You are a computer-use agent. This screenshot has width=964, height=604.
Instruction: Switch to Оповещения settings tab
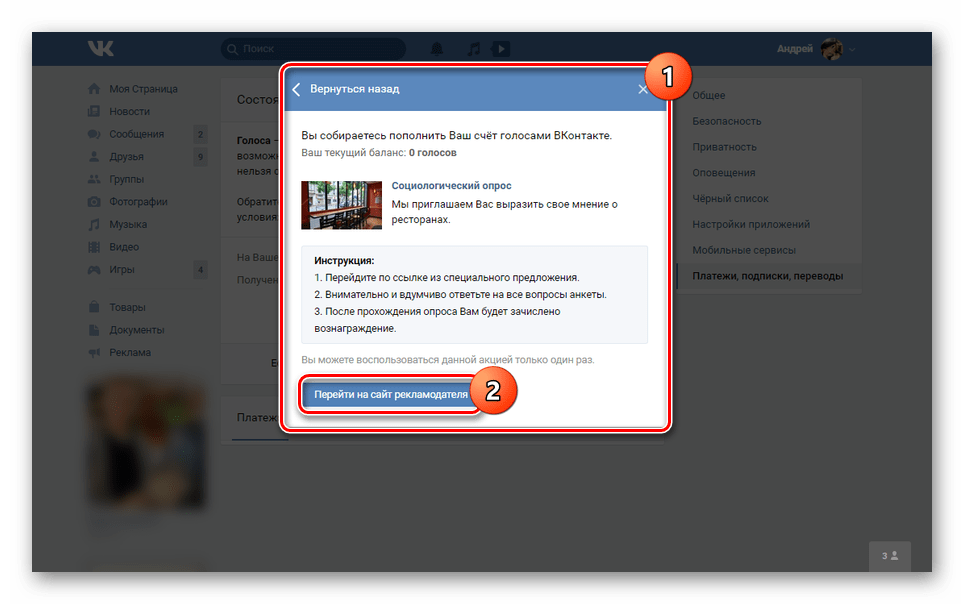724,173
